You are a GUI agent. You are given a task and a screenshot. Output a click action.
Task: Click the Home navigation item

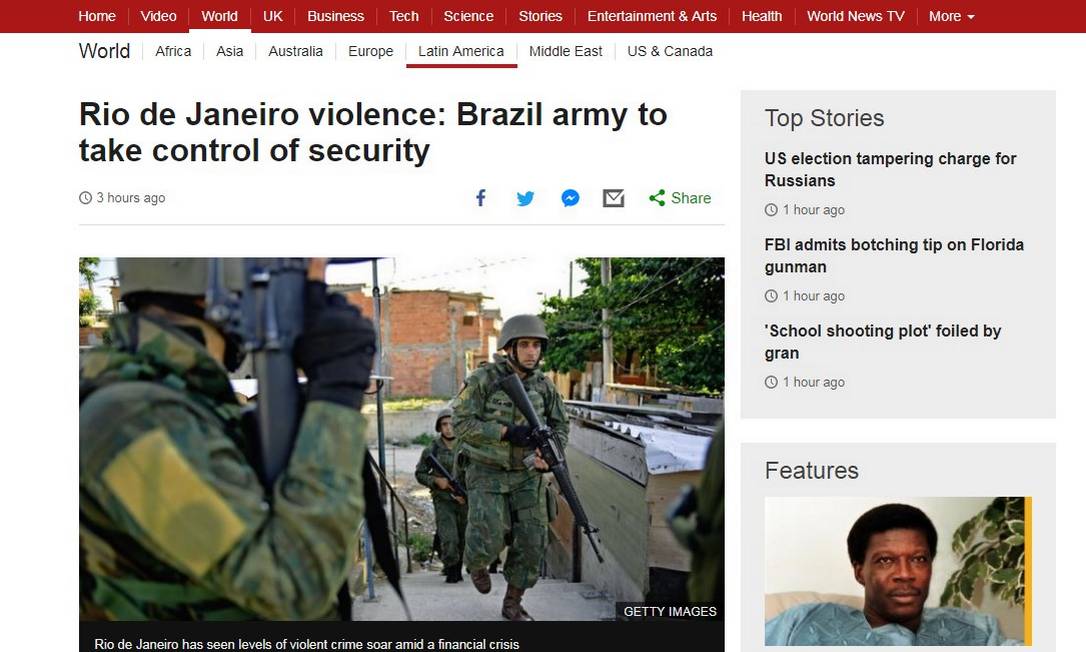click(97, 16)
